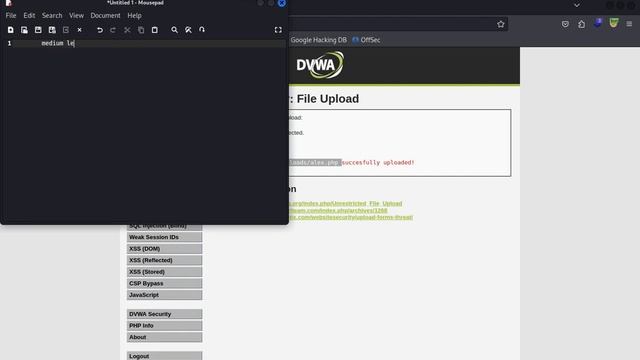Open the Document menu in Mousepad
The width and height of the screenshot is (640, 360).
(105, 16)
